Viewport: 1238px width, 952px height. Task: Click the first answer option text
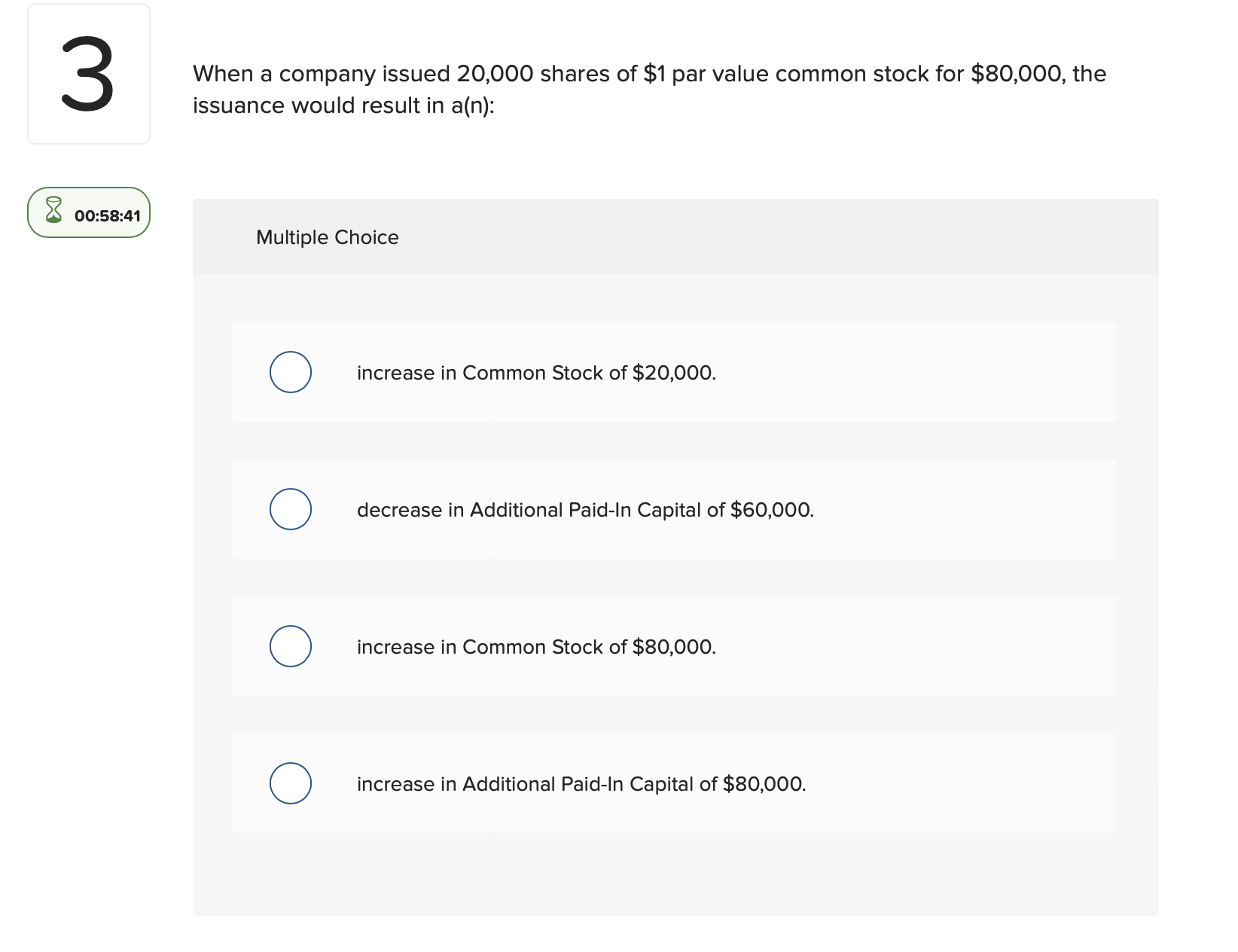[536, 372]
